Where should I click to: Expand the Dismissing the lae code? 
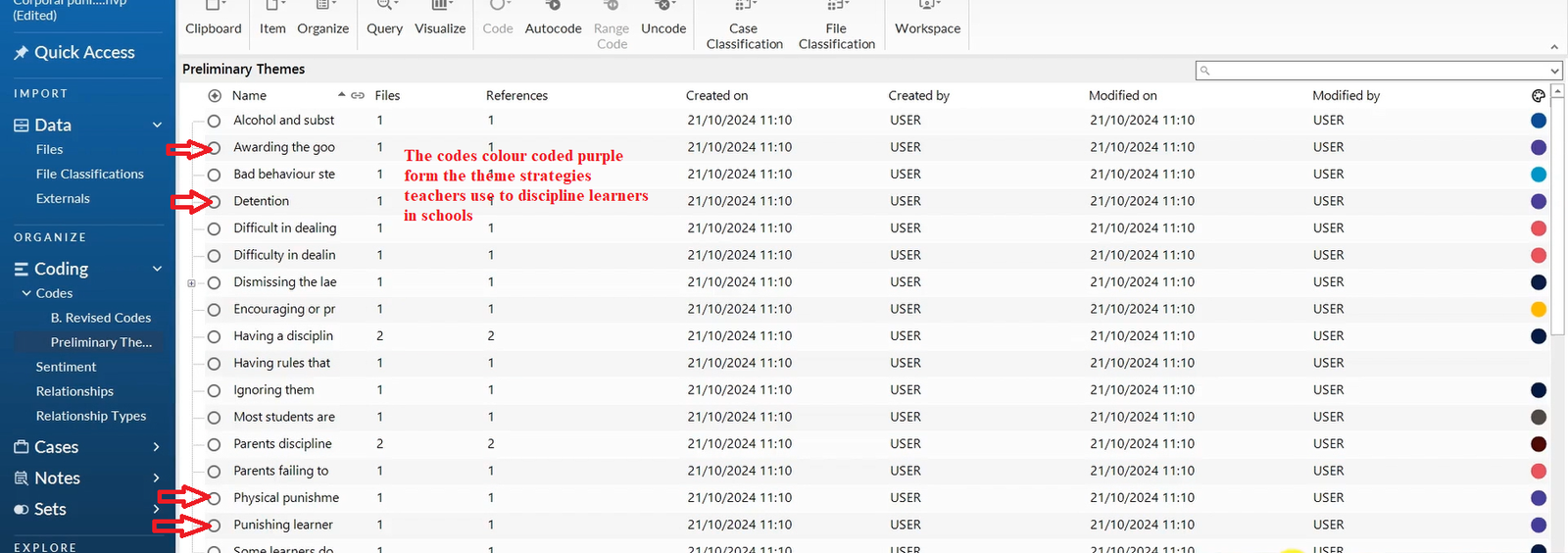tap(192, 282)
